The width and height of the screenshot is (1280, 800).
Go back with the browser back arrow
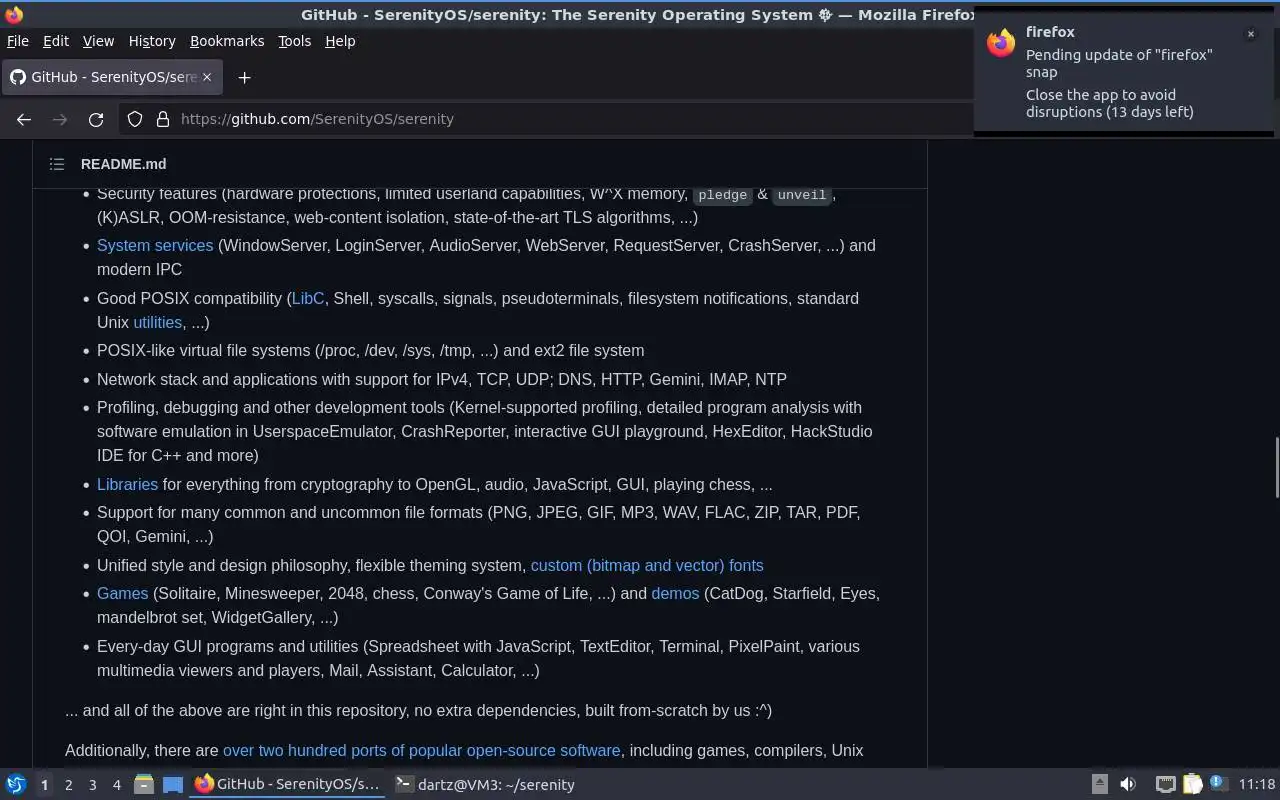(x=24, y=119)
